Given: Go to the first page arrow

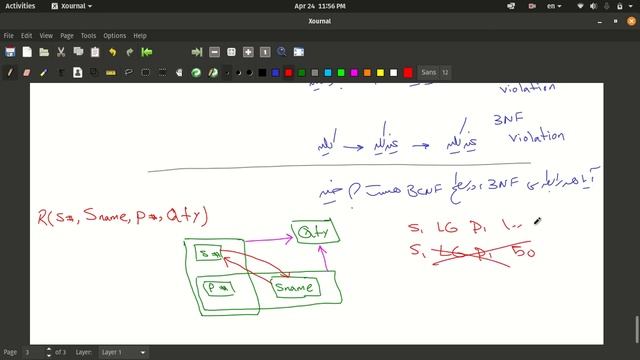Looking at the screenshot, I should (x=147, y=52).
